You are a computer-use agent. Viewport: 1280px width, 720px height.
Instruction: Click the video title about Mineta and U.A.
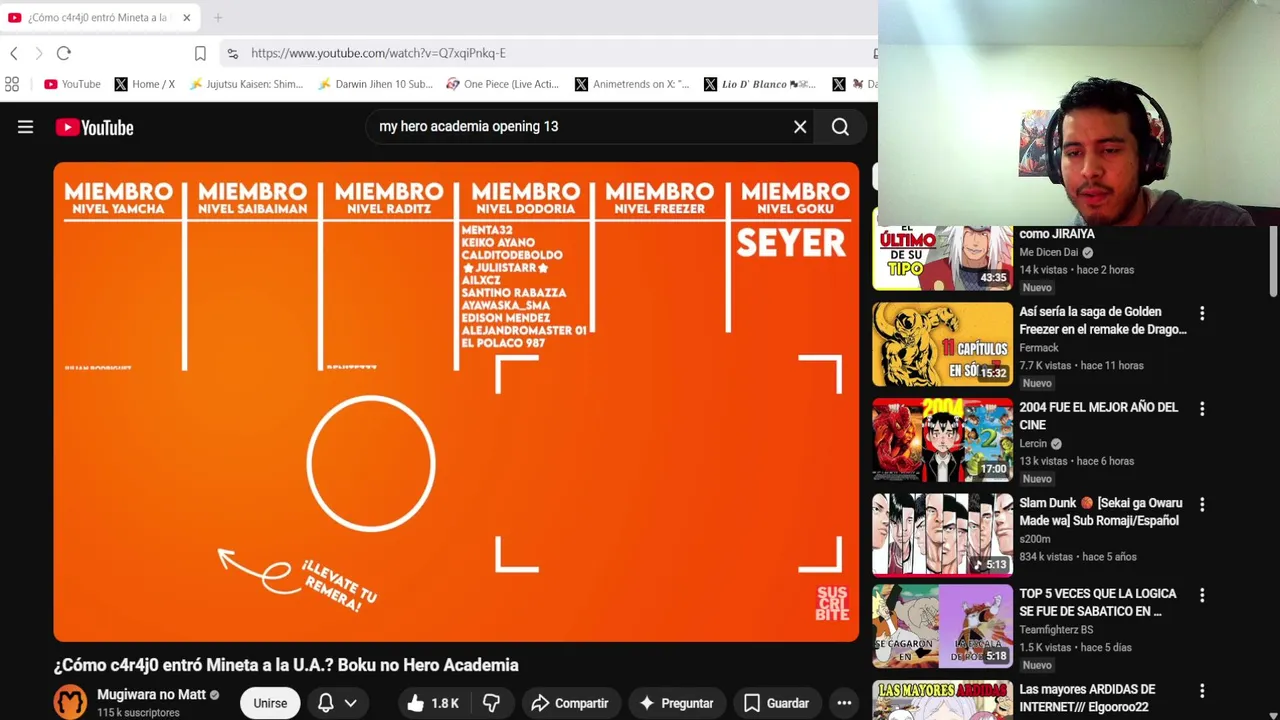286,665
